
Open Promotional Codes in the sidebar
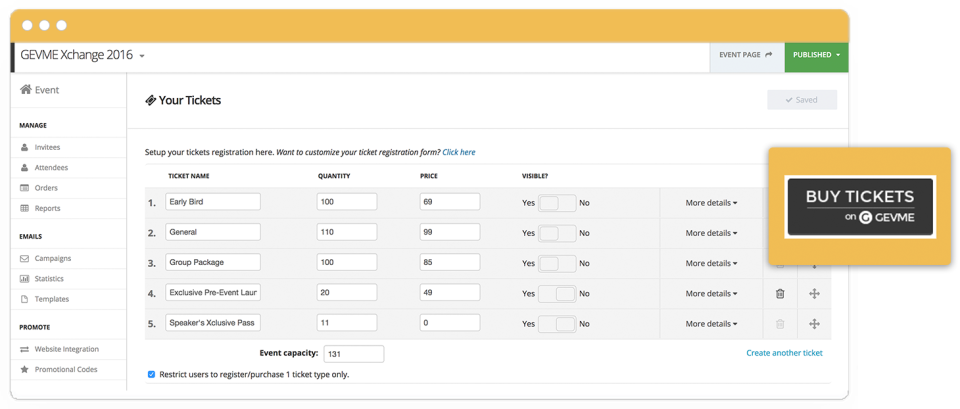(66, 369)
